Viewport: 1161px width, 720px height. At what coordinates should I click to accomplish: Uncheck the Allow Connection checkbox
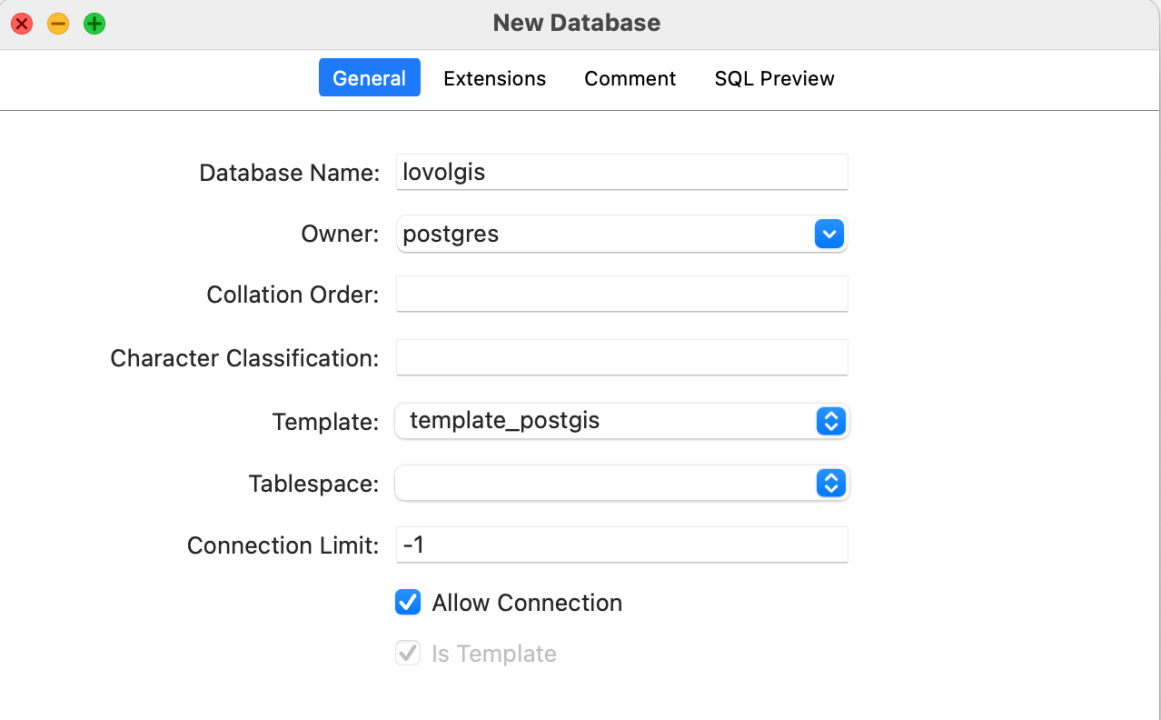[408, 602]
